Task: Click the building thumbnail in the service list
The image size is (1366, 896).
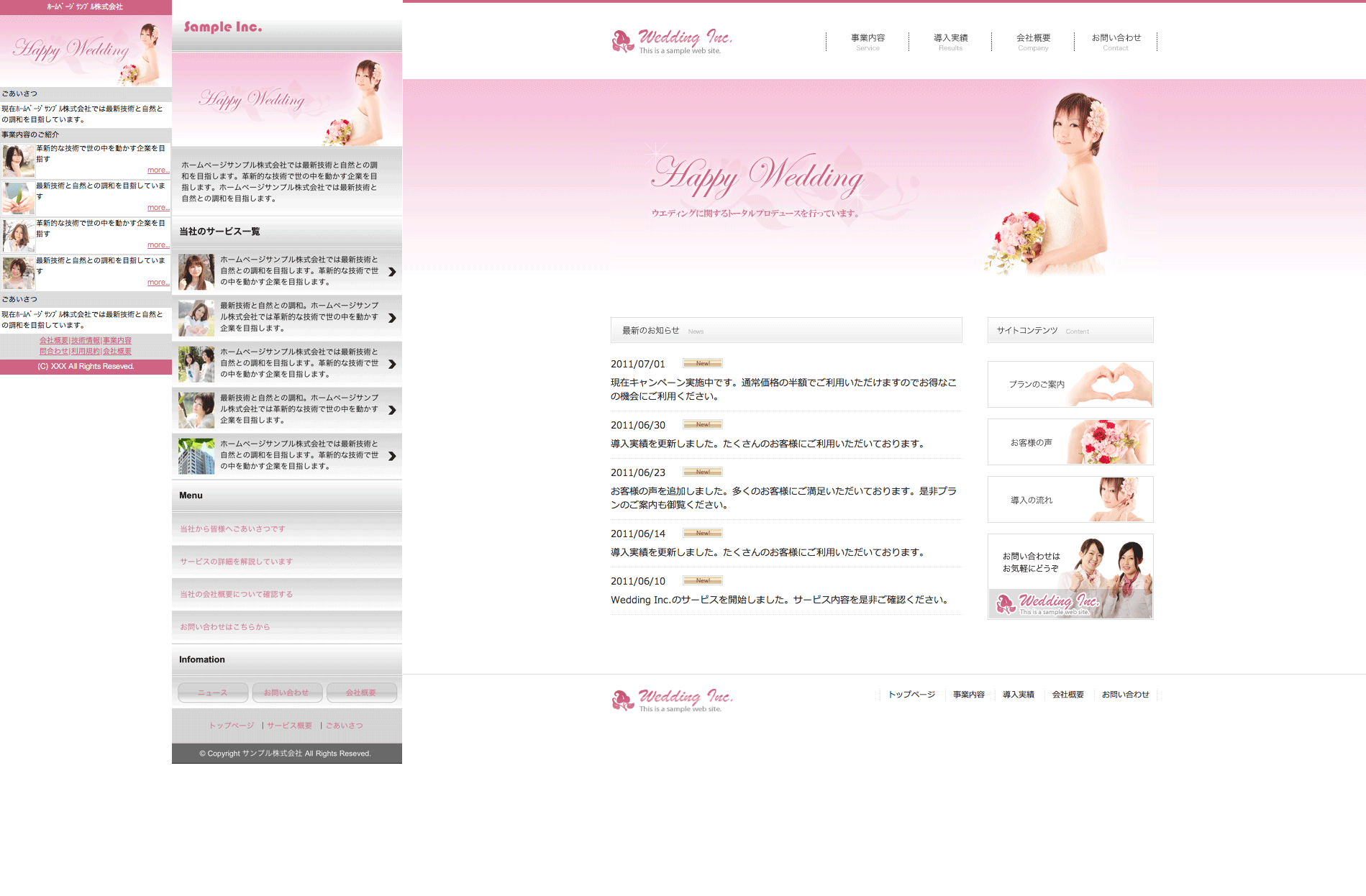Action: point(196,456)
